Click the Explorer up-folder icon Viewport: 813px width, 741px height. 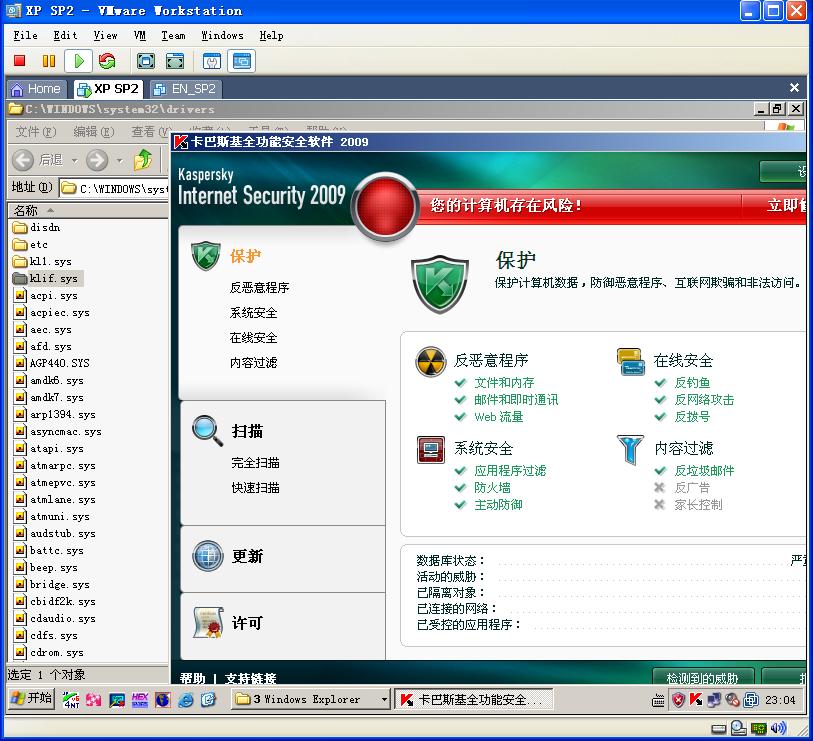pyautogui.click(x=143, y=160)
